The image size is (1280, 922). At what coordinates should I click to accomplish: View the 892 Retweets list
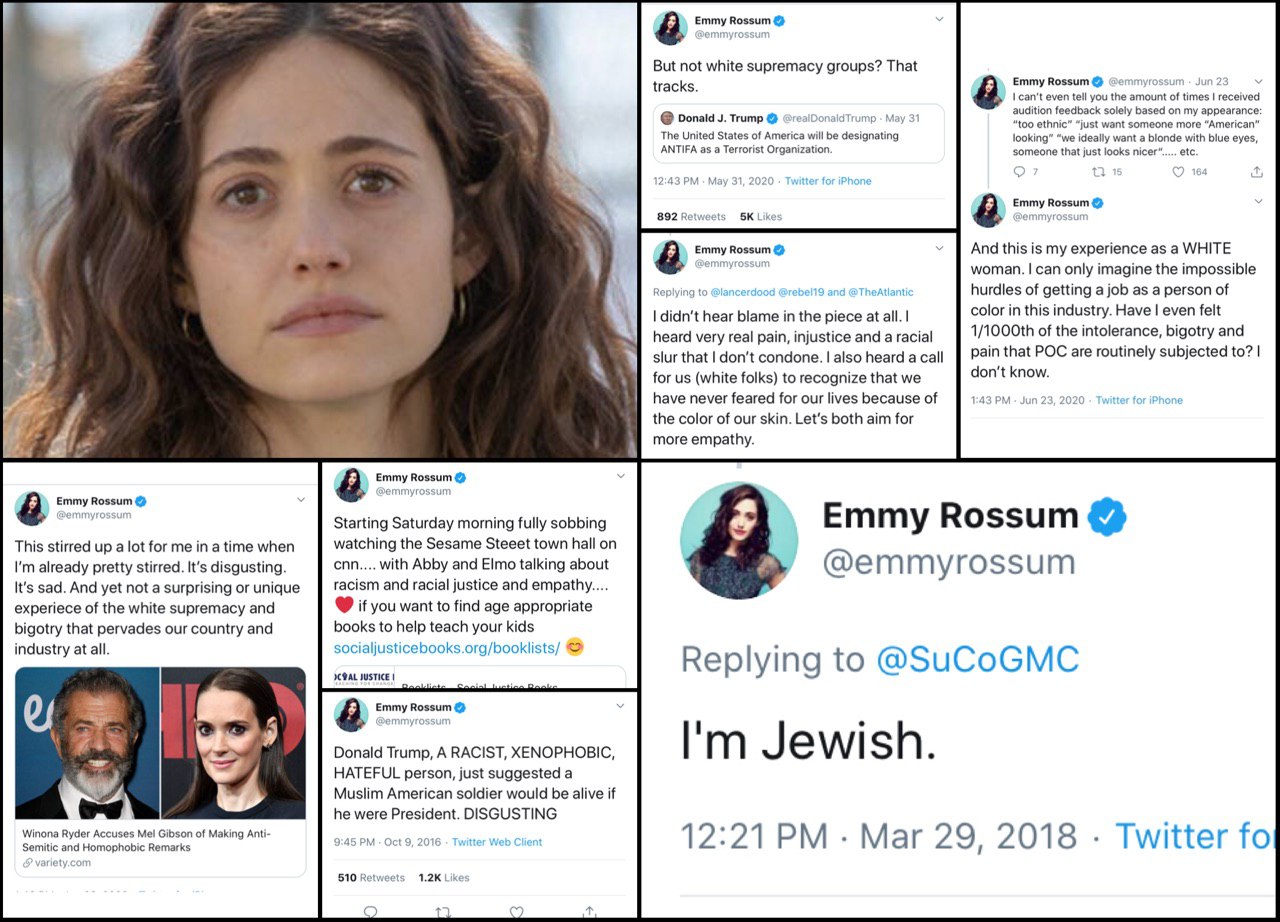pos(691,216)
